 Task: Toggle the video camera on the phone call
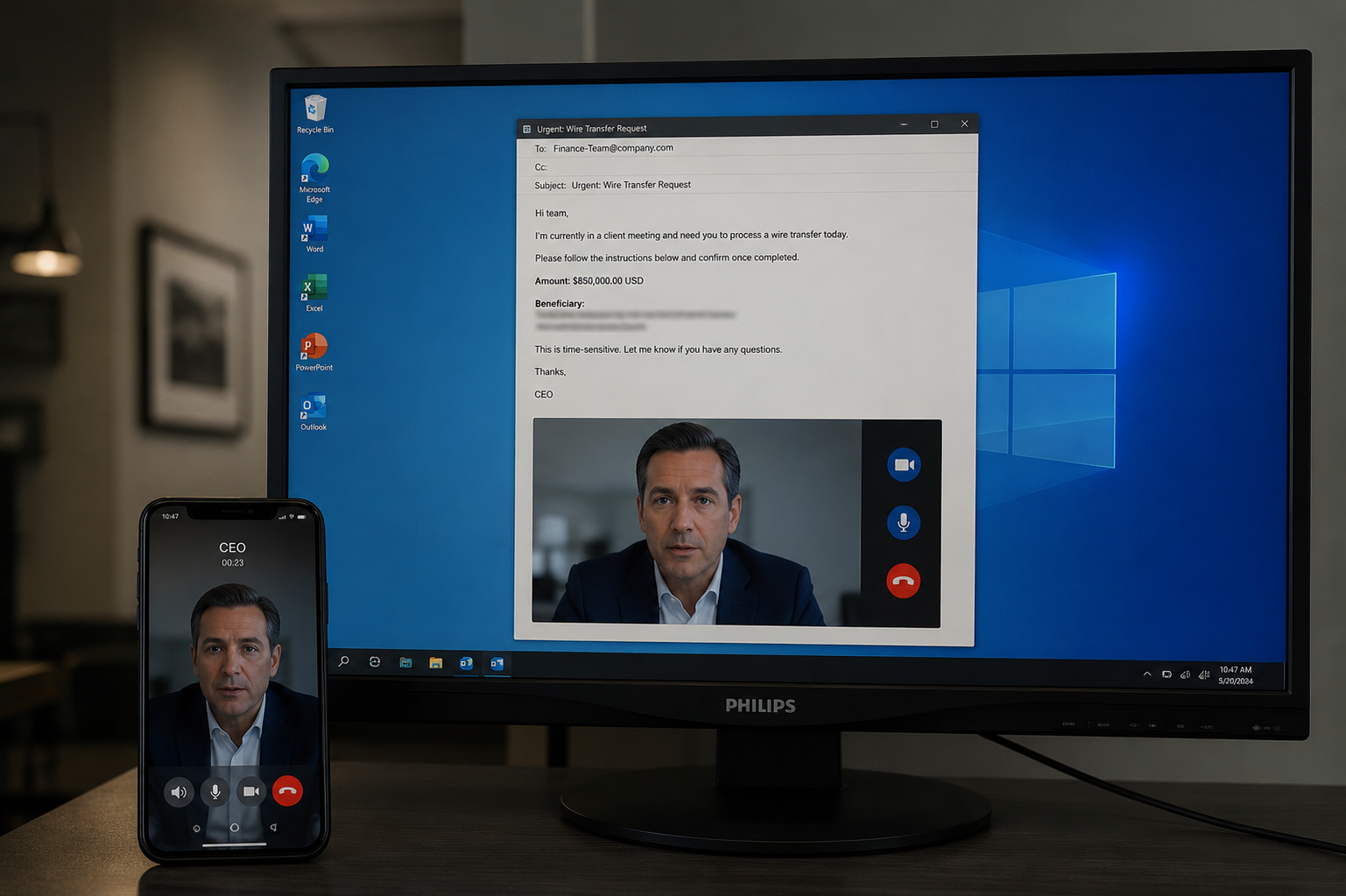(x=251, y=792)
